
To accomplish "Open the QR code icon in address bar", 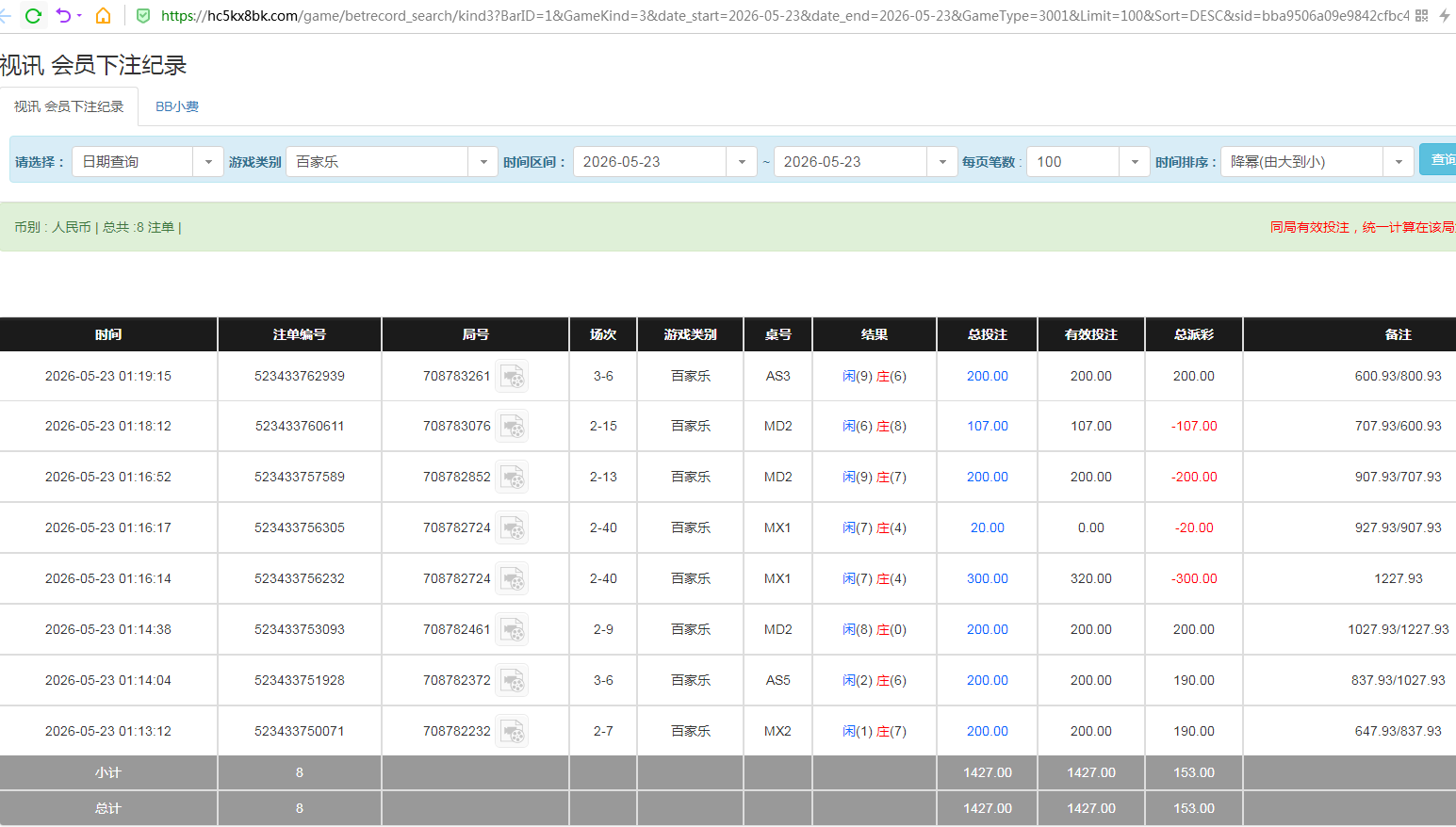I will [x=1422, y=16].
